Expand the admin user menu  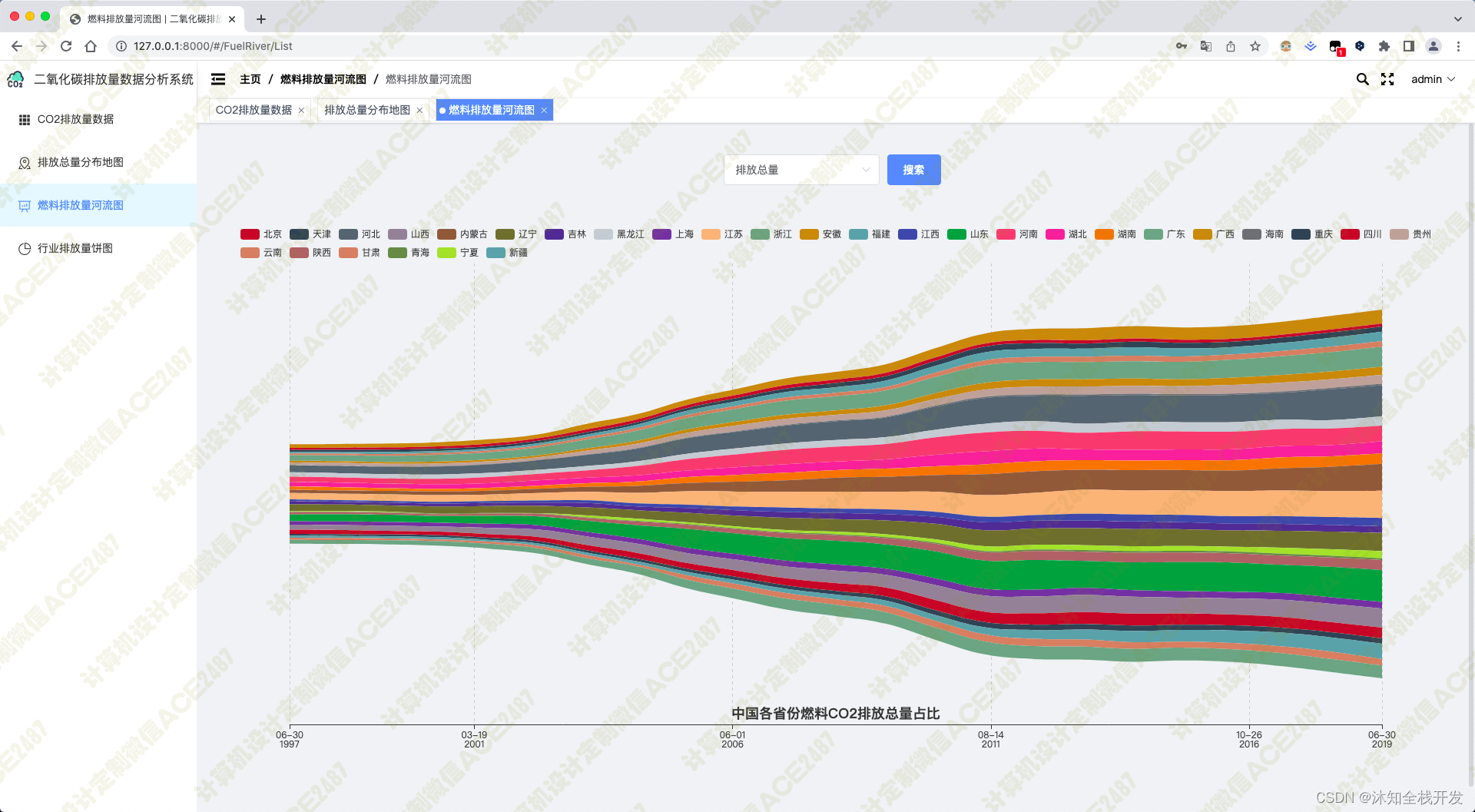[x=1433, y=79]
